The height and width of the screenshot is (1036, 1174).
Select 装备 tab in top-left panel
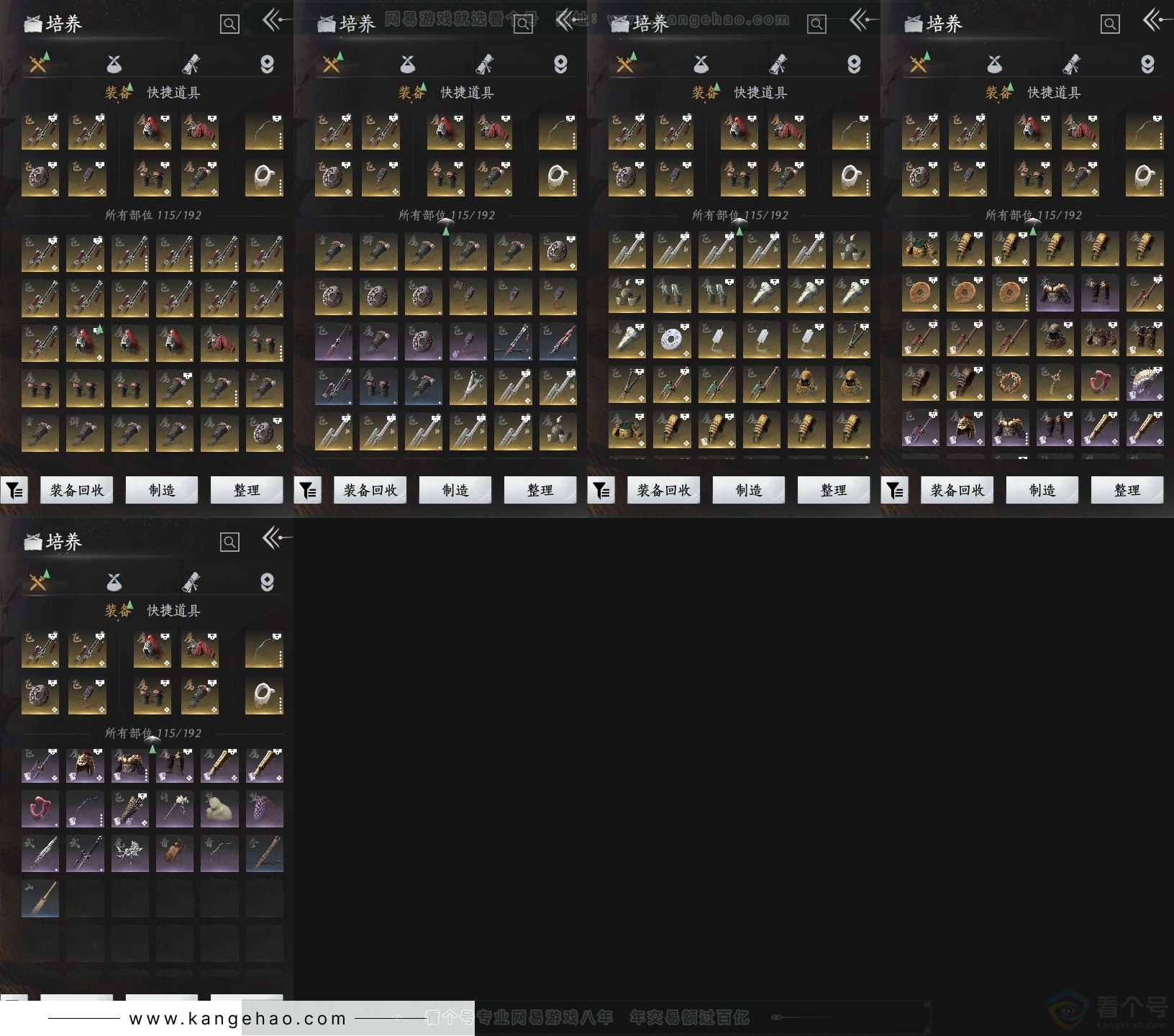tap(118, 93)
